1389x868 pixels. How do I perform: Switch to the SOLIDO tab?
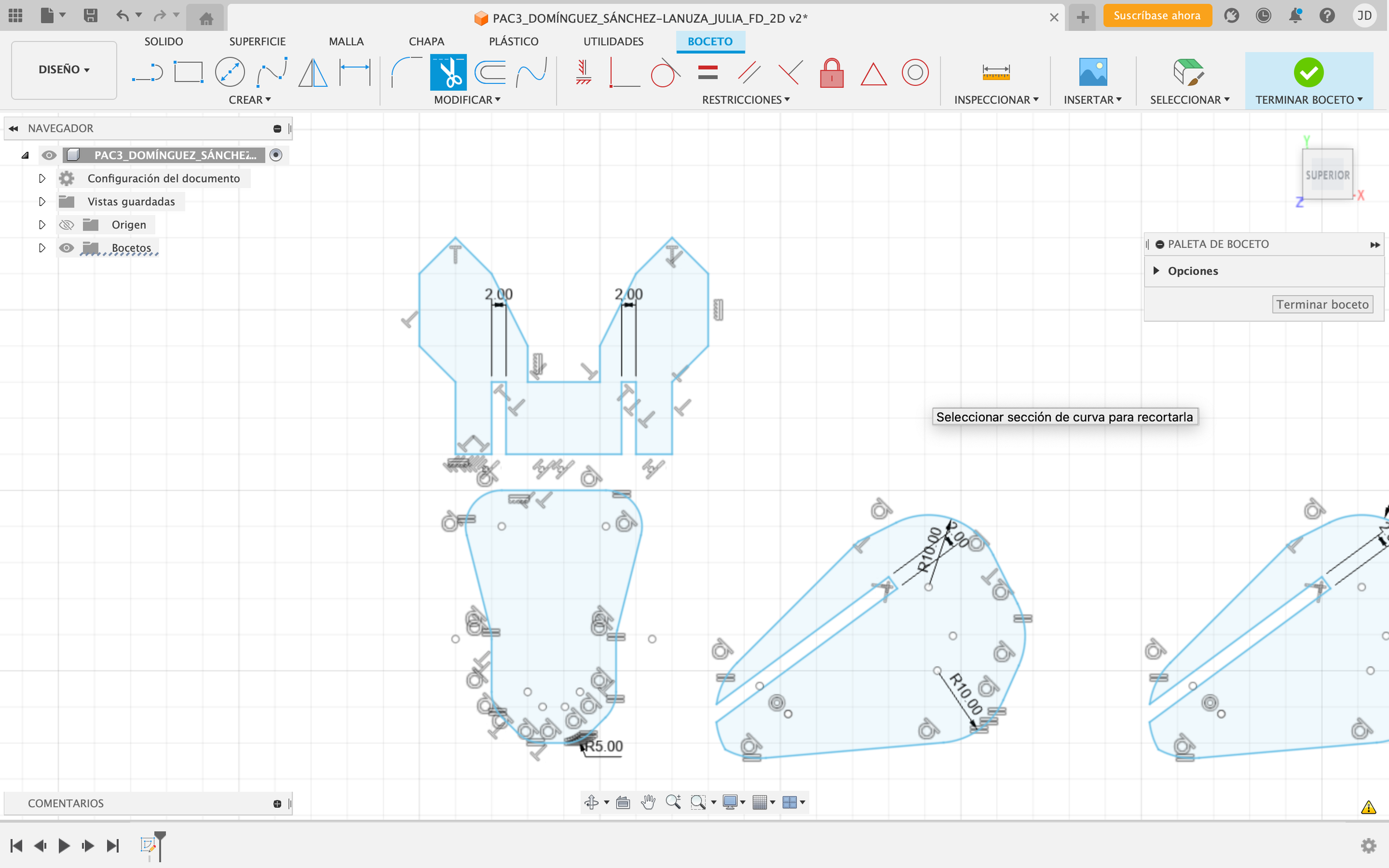(x=164, y=41)
